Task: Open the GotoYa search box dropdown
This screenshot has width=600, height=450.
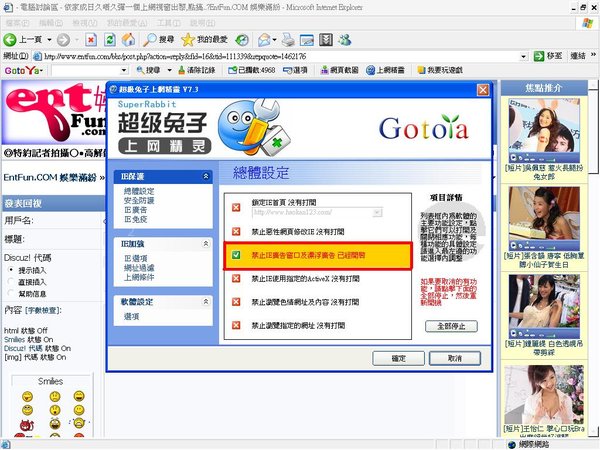Action: point(124,70)
